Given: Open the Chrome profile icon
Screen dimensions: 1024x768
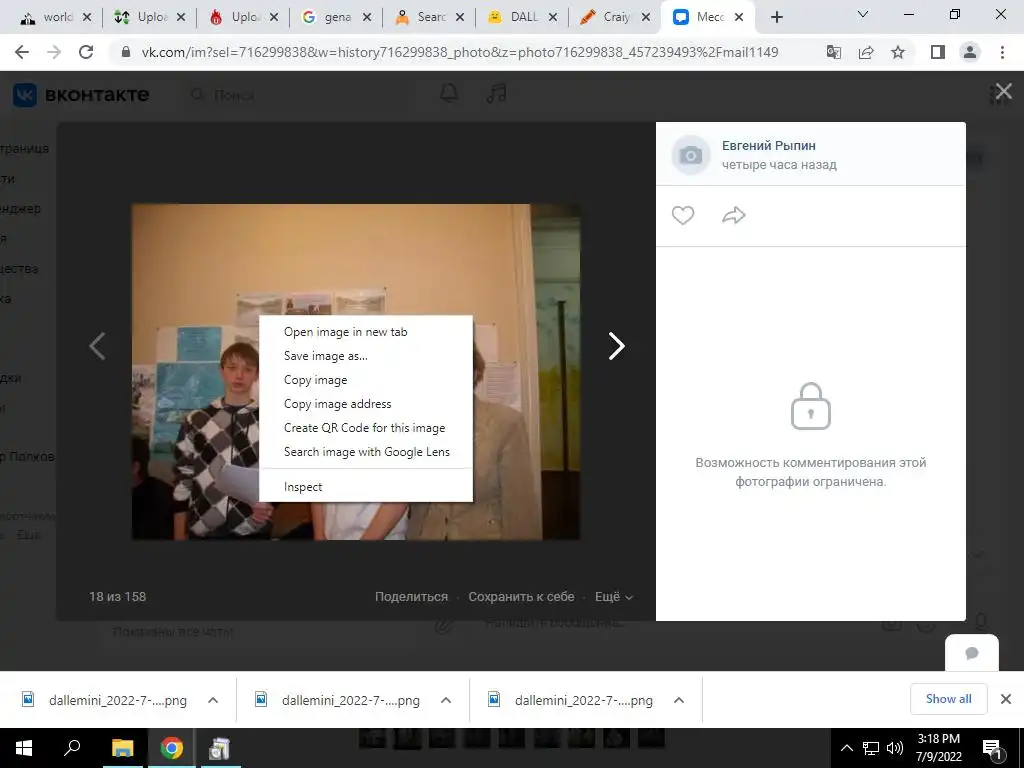Looking at the screenshot, I should (970, 52).
